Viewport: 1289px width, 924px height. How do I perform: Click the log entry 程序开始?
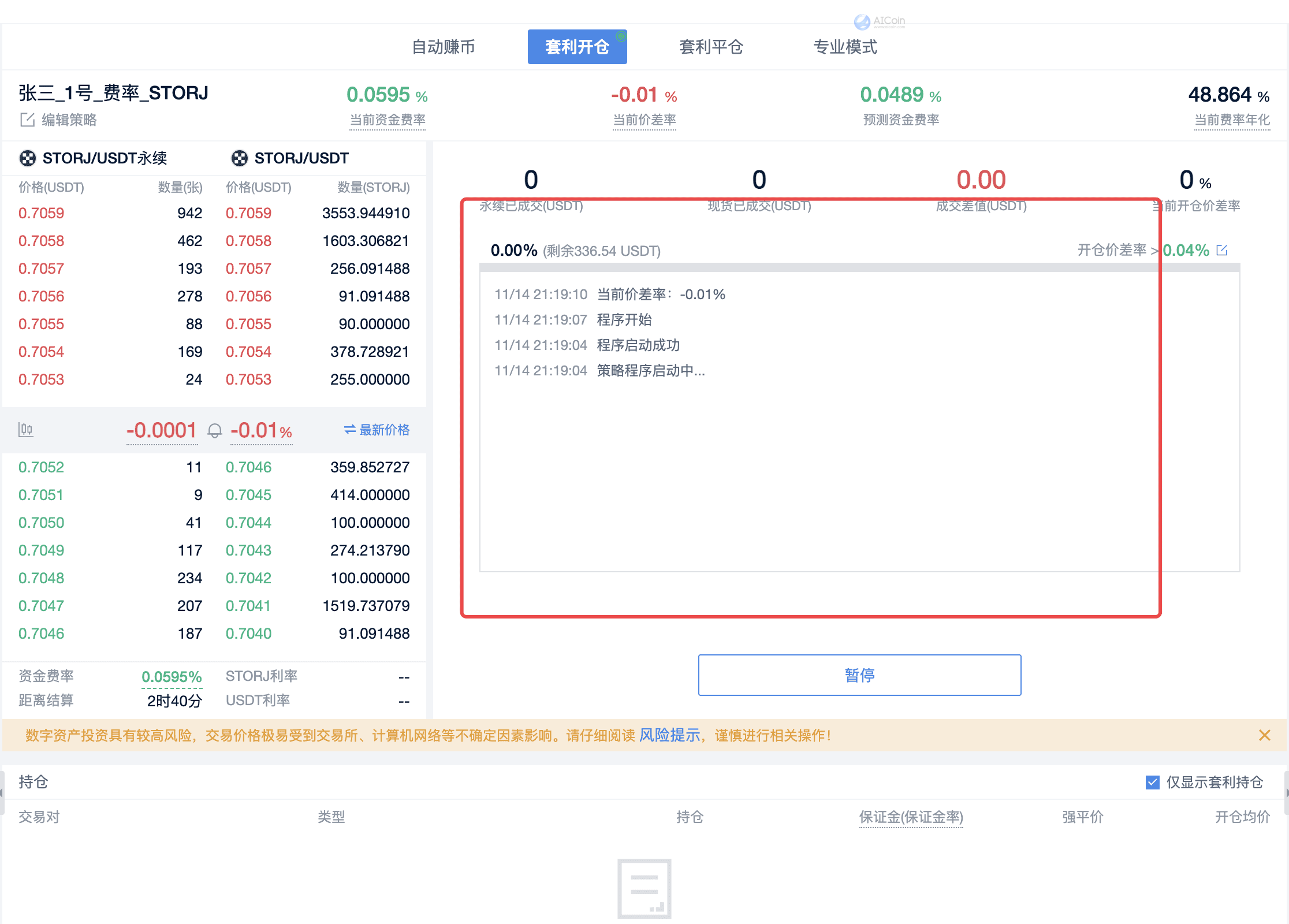(624, 320)
